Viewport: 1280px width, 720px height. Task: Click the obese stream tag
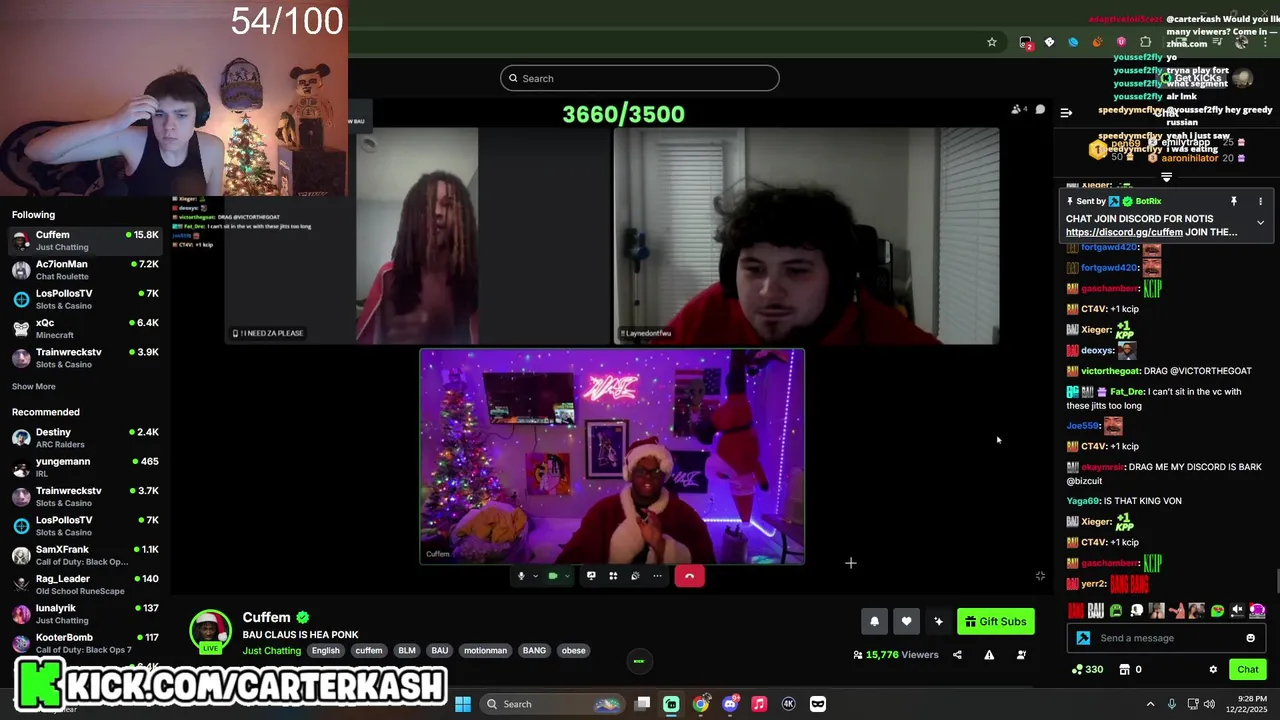tap(573, 651)
